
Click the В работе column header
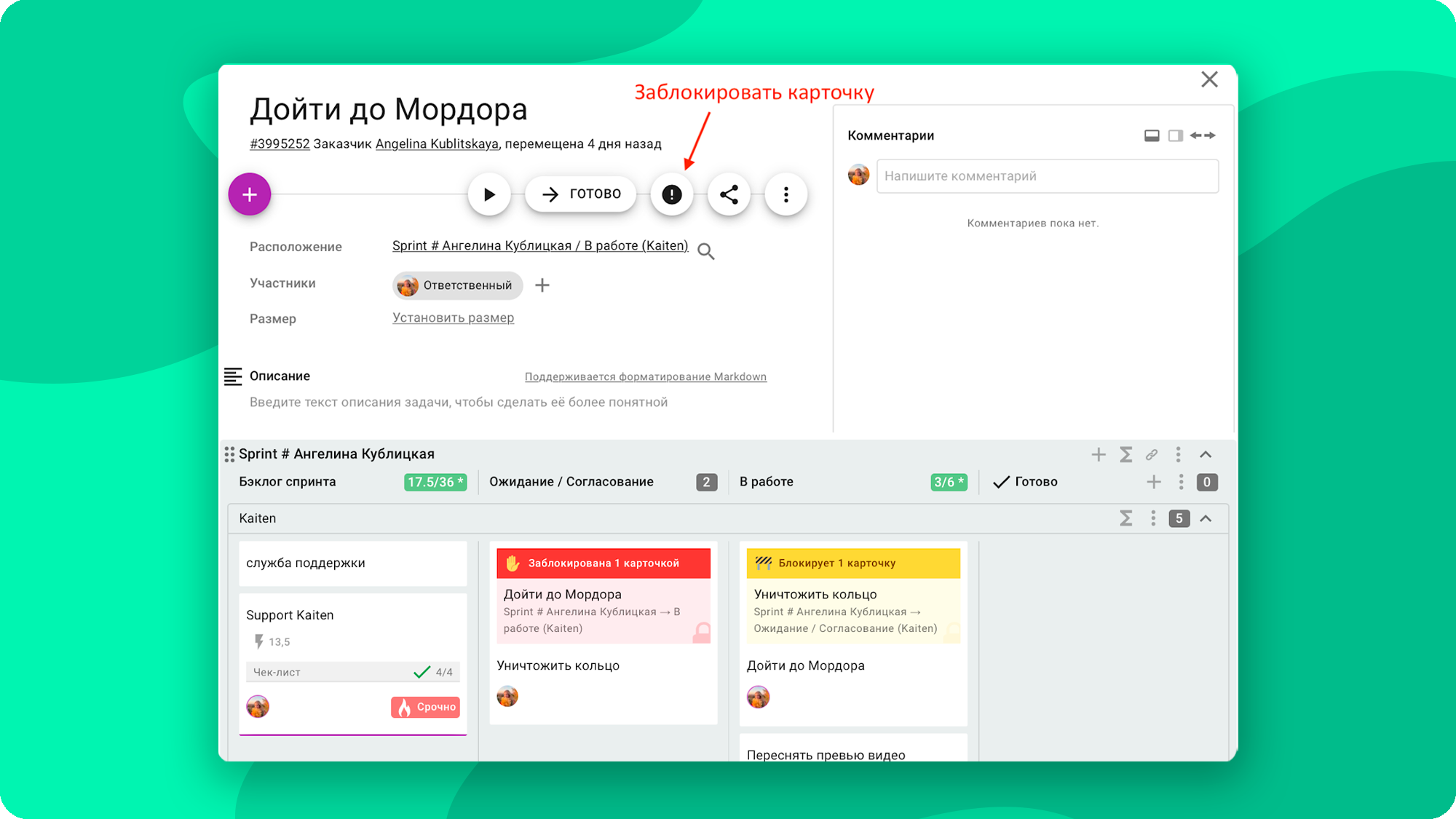(x=767, y=482)
